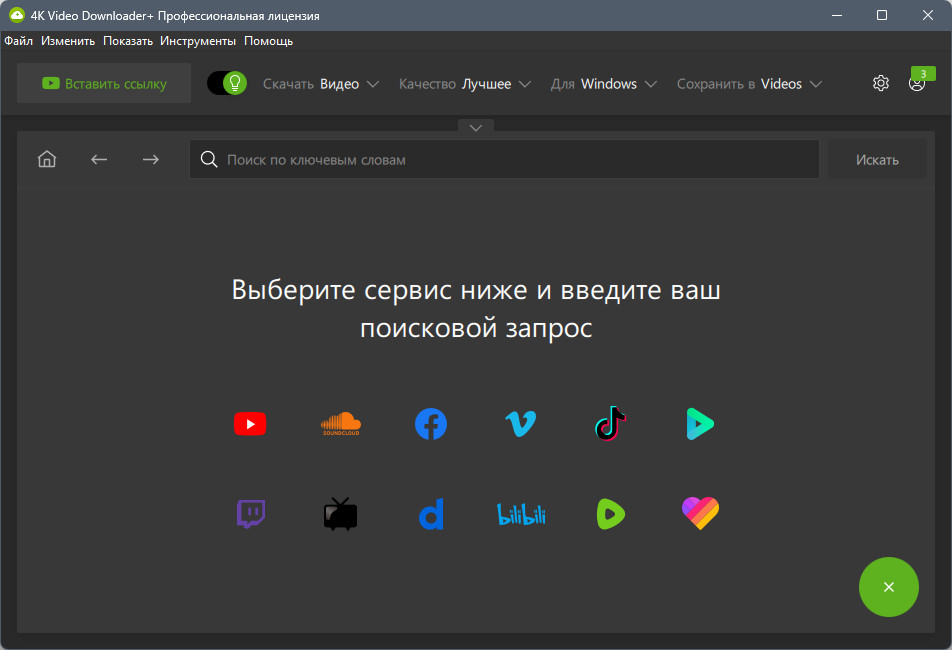Choose the Likee heart icon

coord(700,514)
